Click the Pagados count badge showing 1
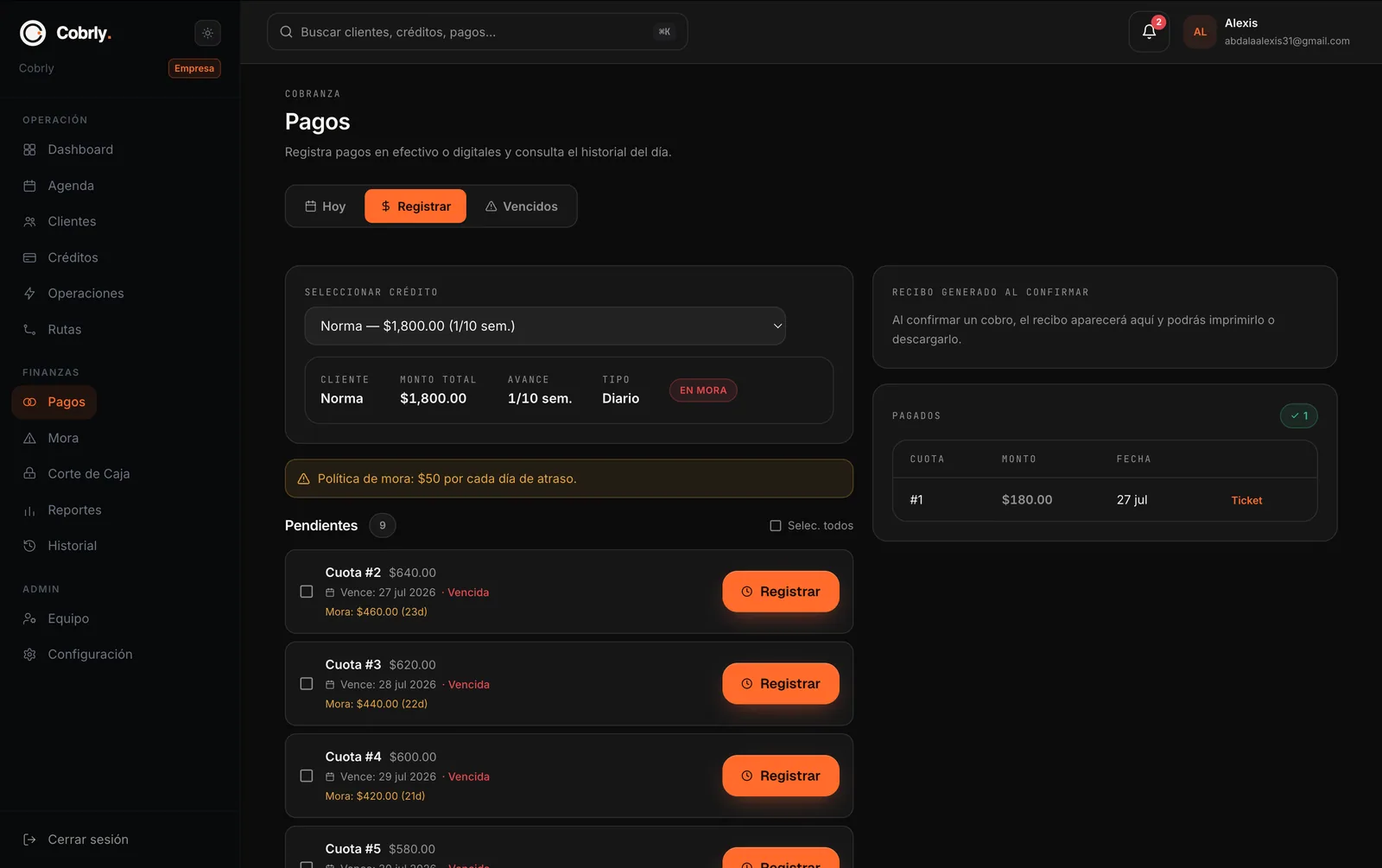 coord(1299,416)
